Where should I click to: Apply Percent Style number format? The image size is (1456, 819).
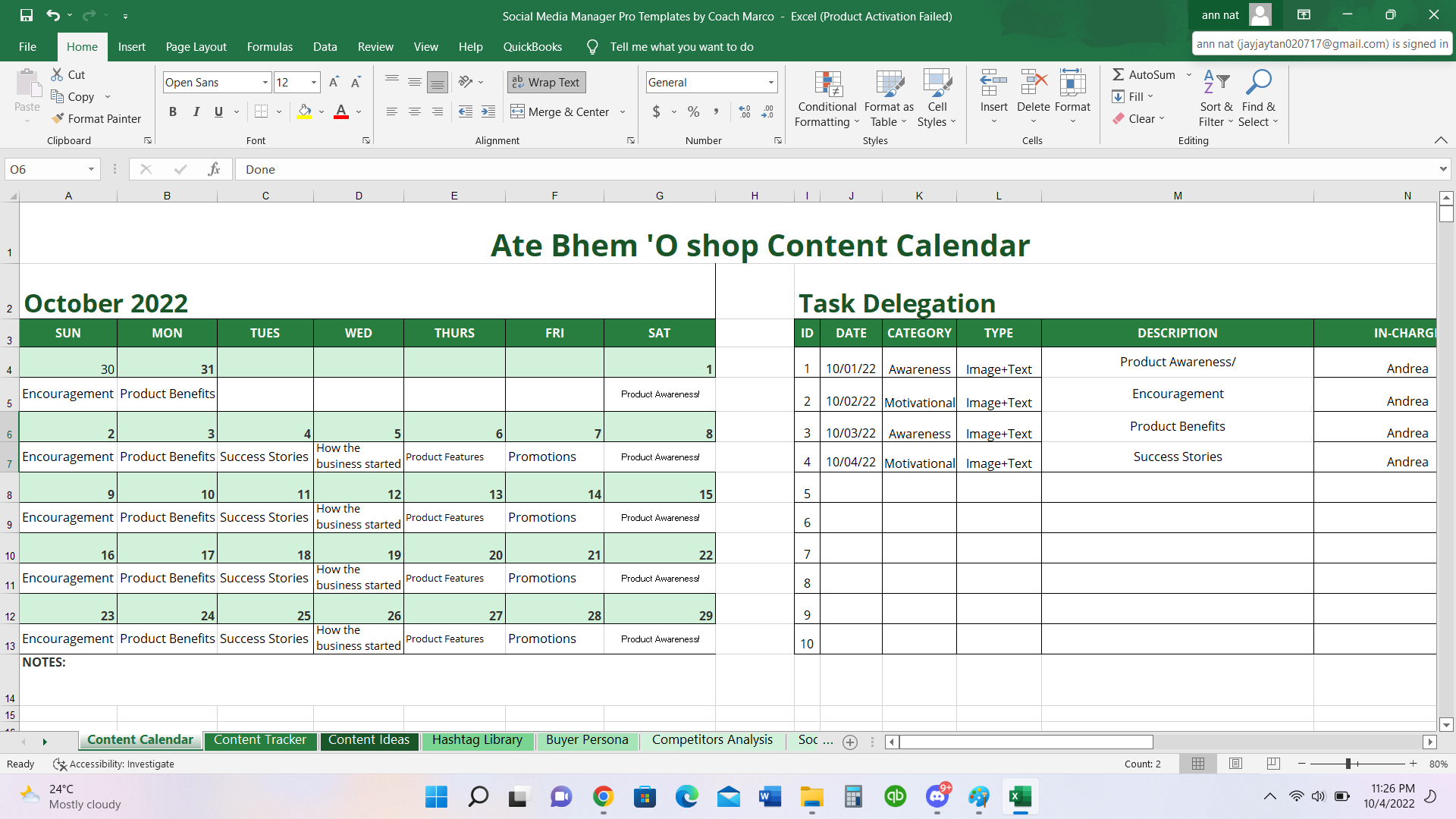click(693, 111)
